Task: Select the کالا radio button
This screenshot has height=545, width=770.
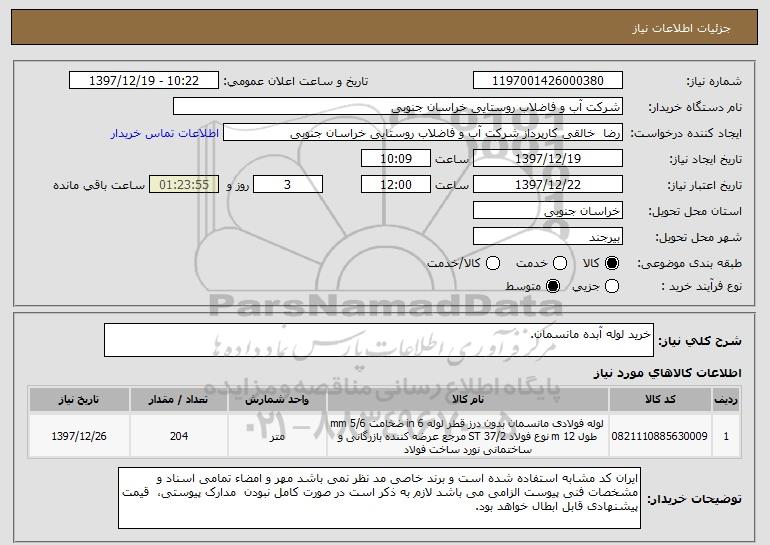Action: (612, 263)
